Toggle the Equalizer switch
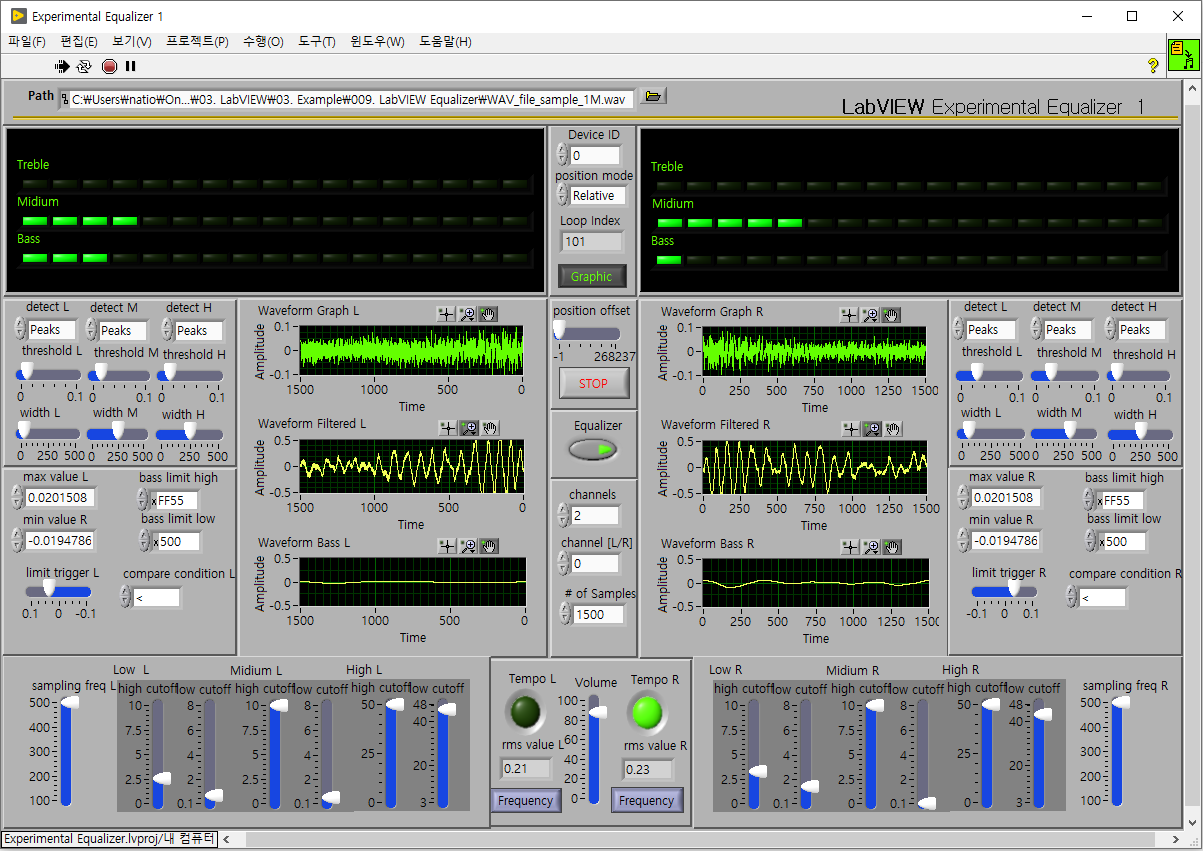 click(x=594, y=450)
